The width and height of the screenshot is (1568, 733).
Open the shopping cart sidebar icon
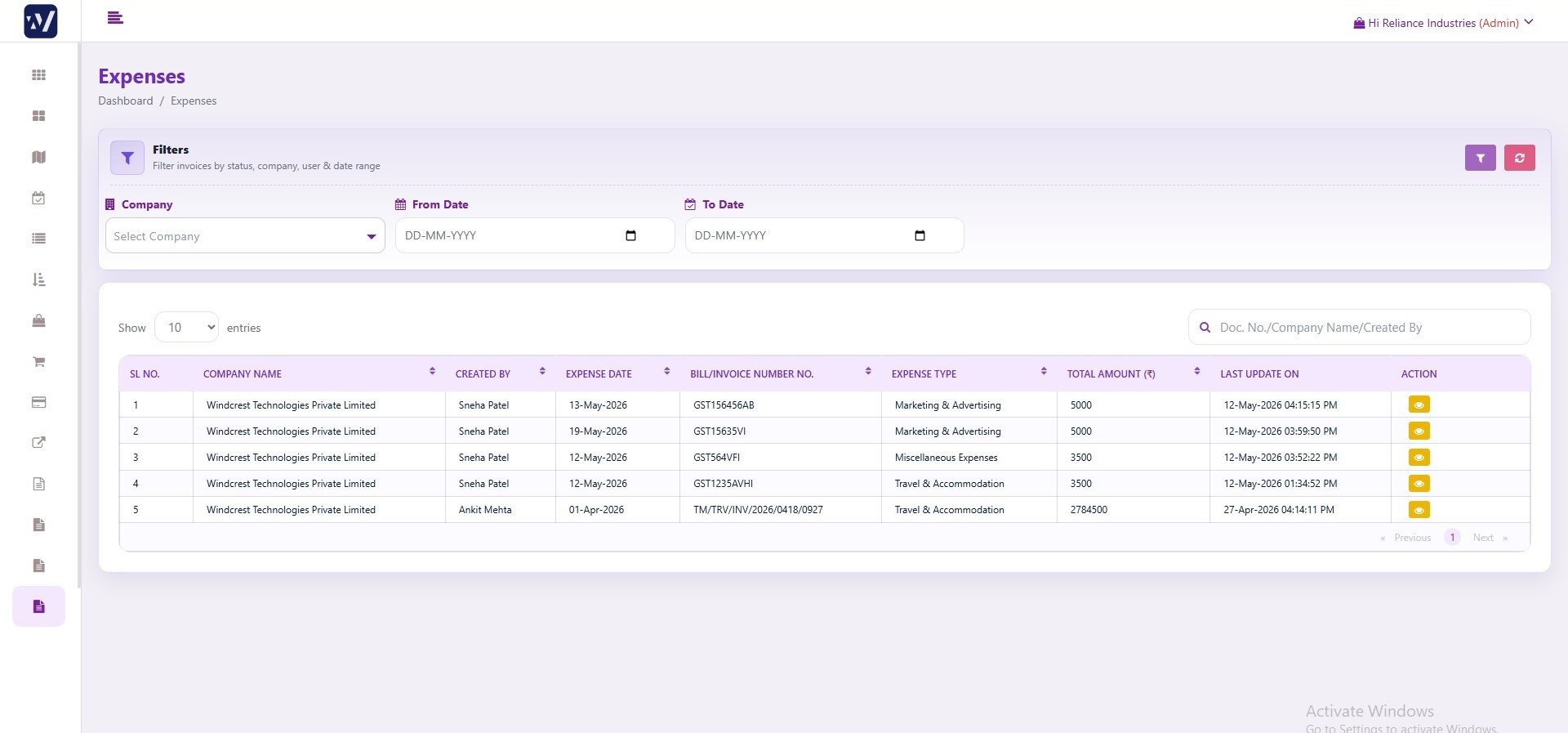pyautogui.click(x=38, y=361)
